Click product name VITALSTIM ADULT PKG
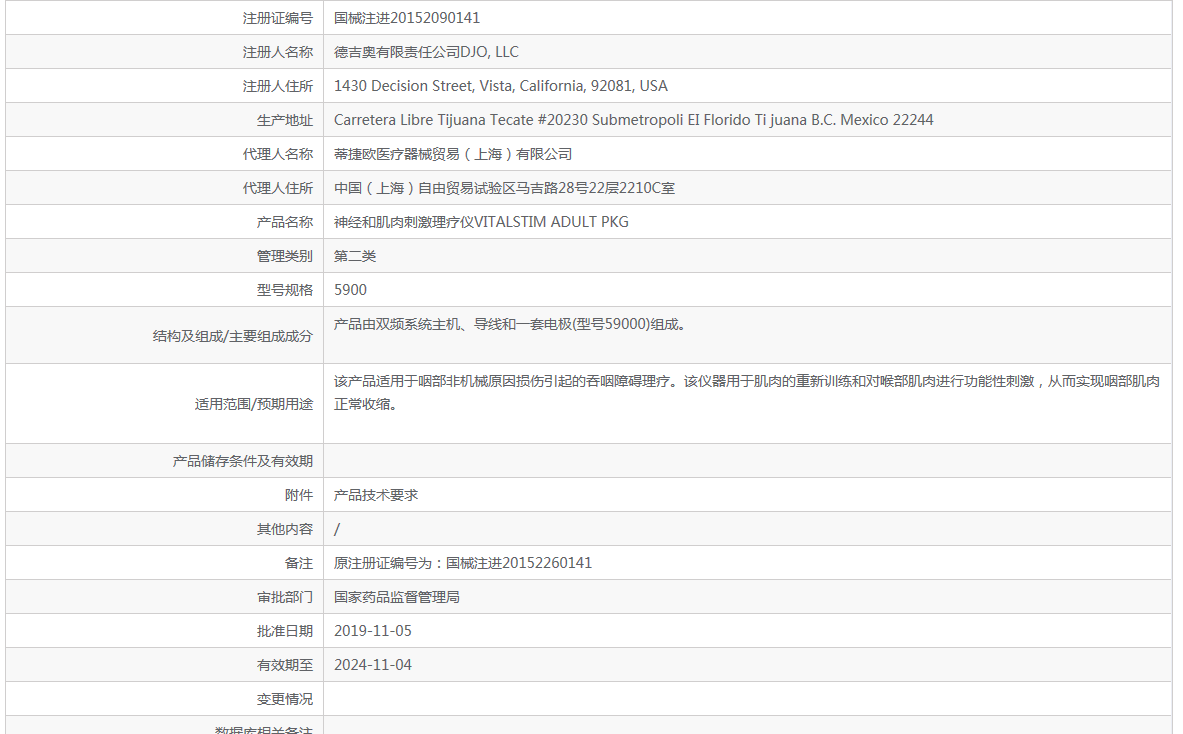 click(481, 221)
